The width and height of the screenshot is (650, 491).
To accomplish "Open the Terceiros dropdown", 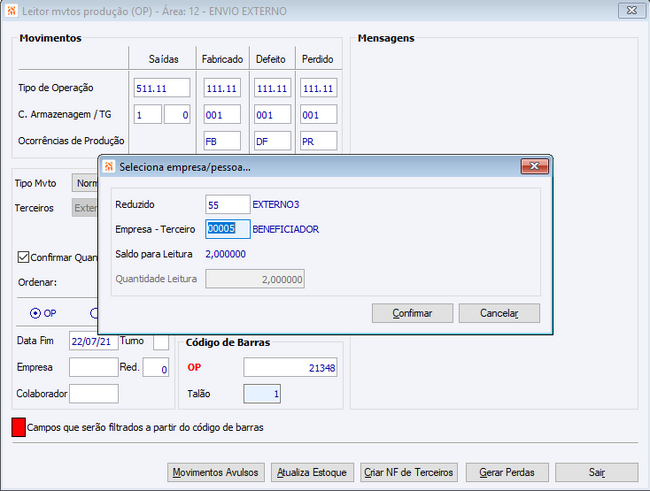I will pyautogui.click(x=85, y=208).
